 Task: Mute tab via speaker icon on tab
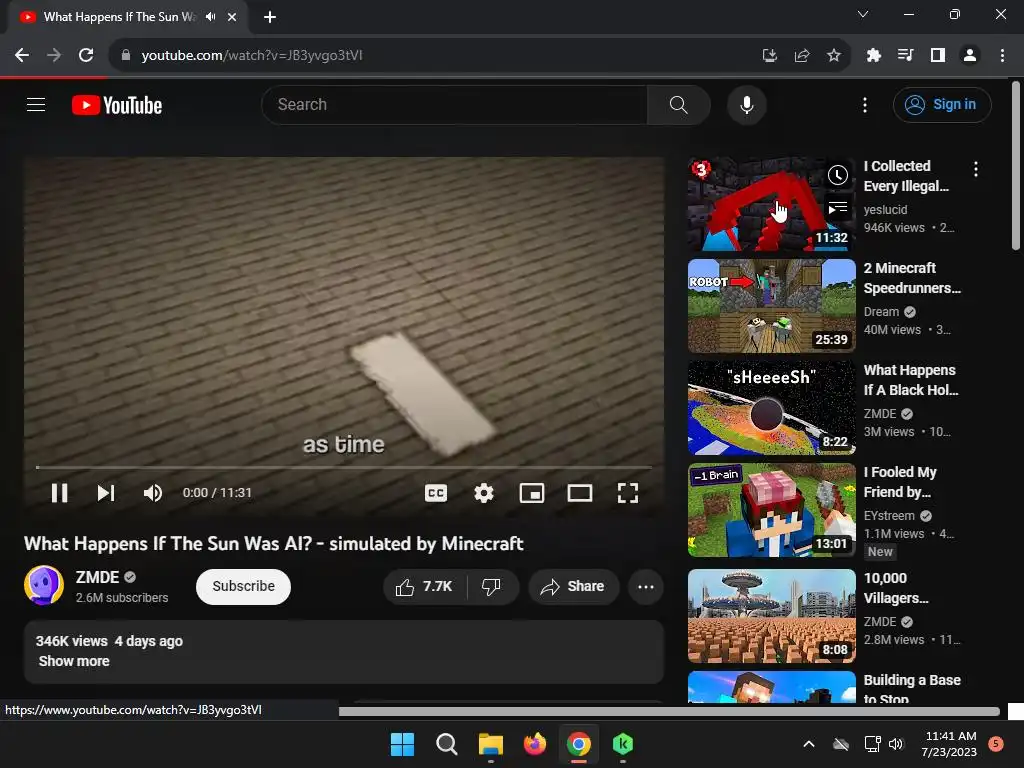(x=210, y=17)
